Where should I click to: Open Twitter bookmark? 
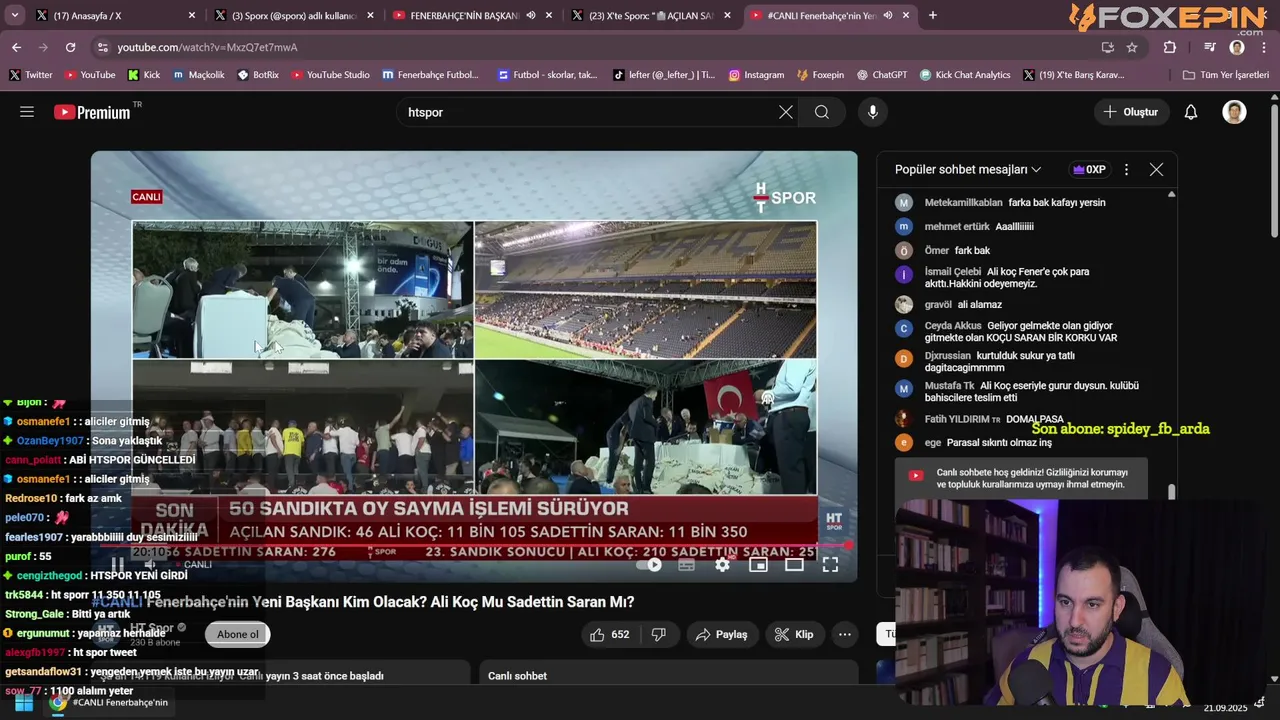tap(30, 75)
